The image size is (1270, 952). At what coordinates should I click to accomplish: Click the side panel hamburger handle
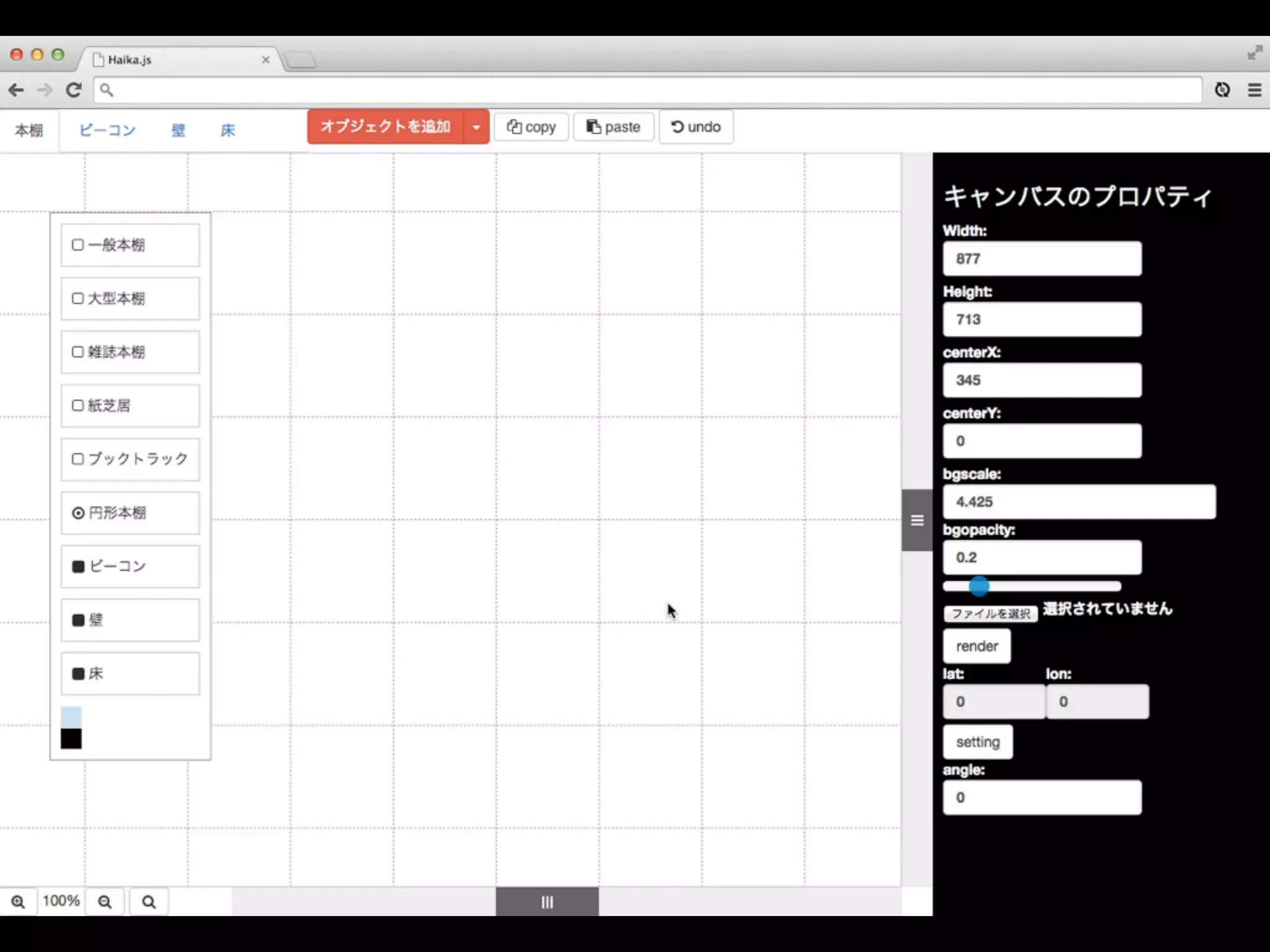(917, 520)
